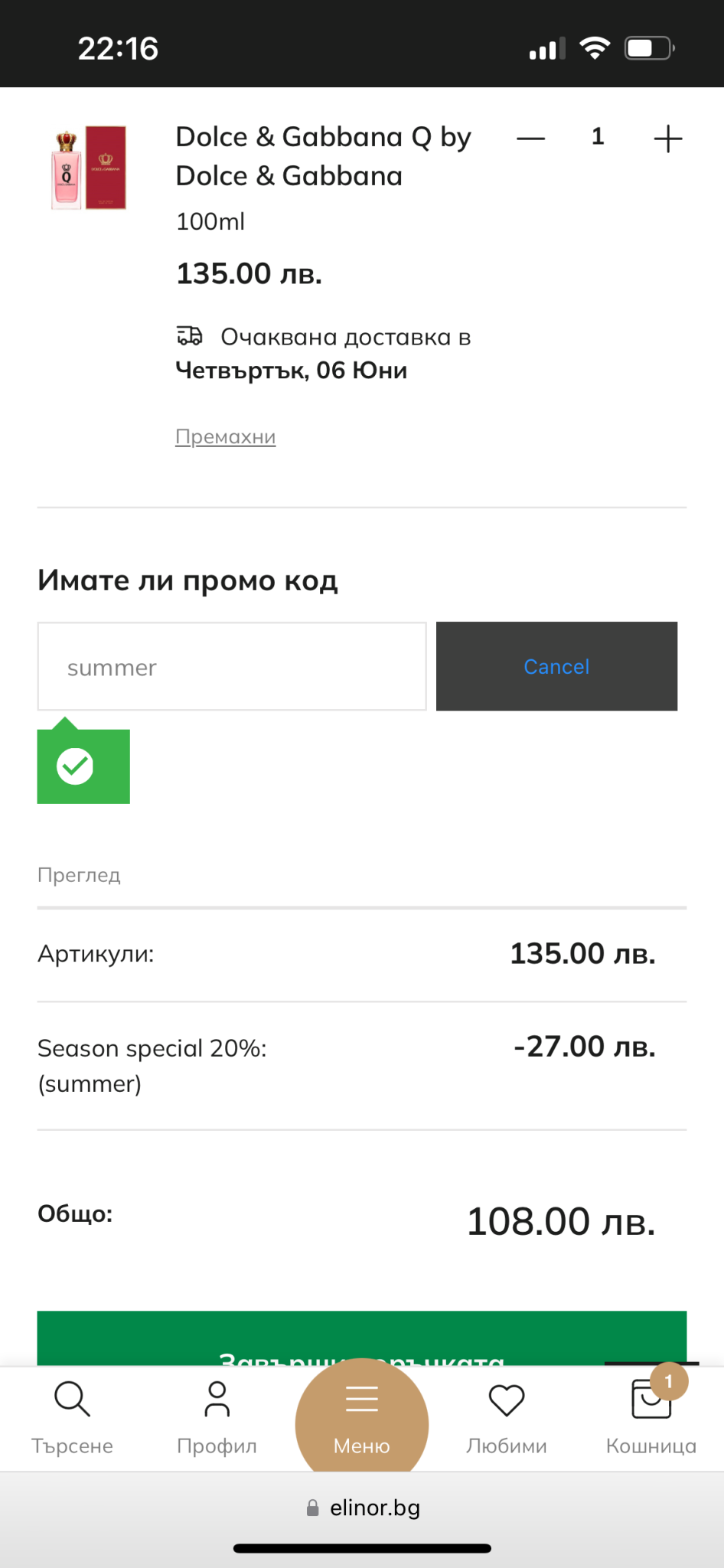Tap the Dolce & Gabbana Q perfume thumbnail
The height and width of the screenshot is (1568, 724).
tap(89, 168)
